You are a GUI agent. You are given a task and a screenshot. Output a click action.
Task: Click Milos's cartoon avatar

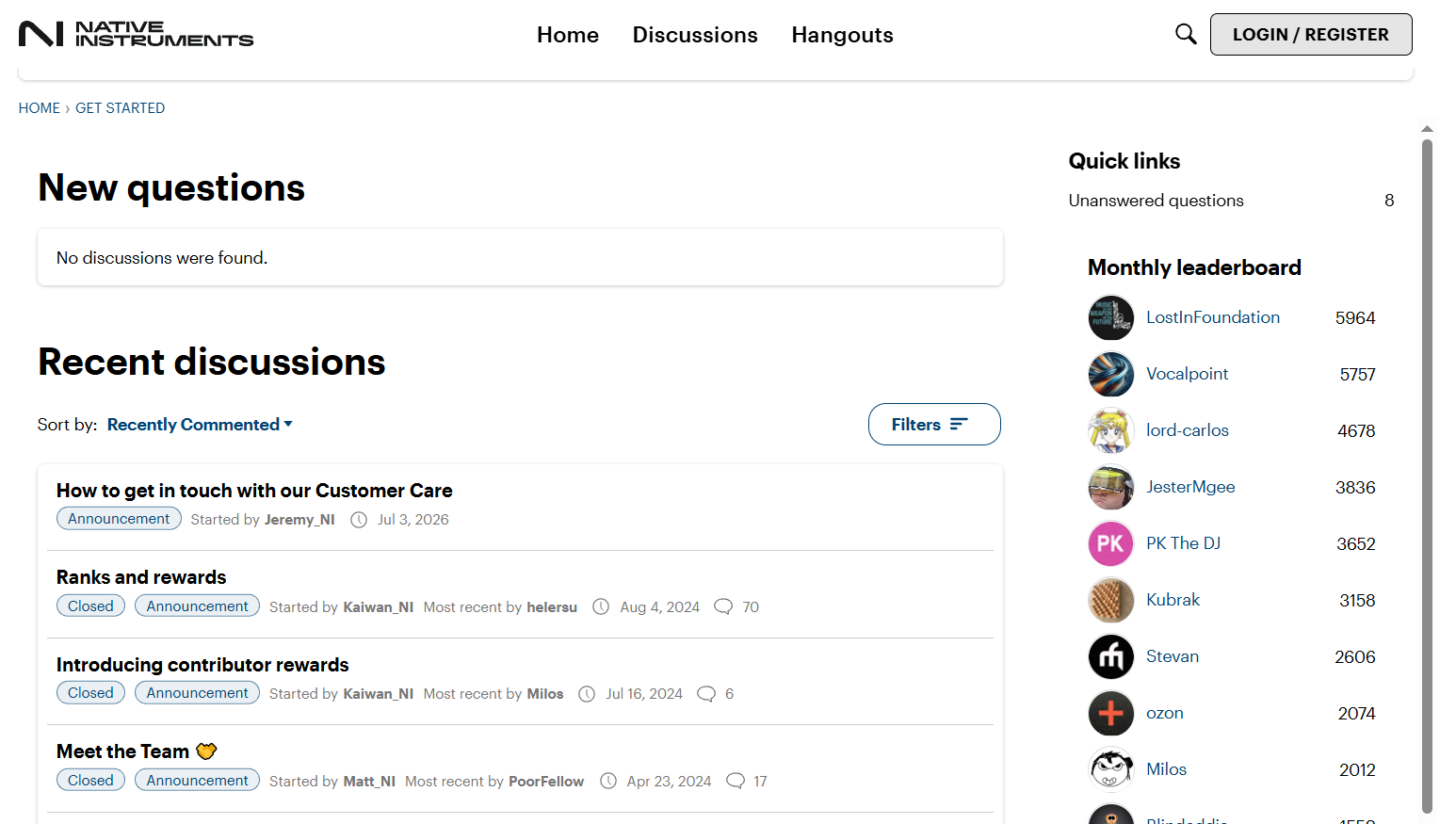[1111, 770]
